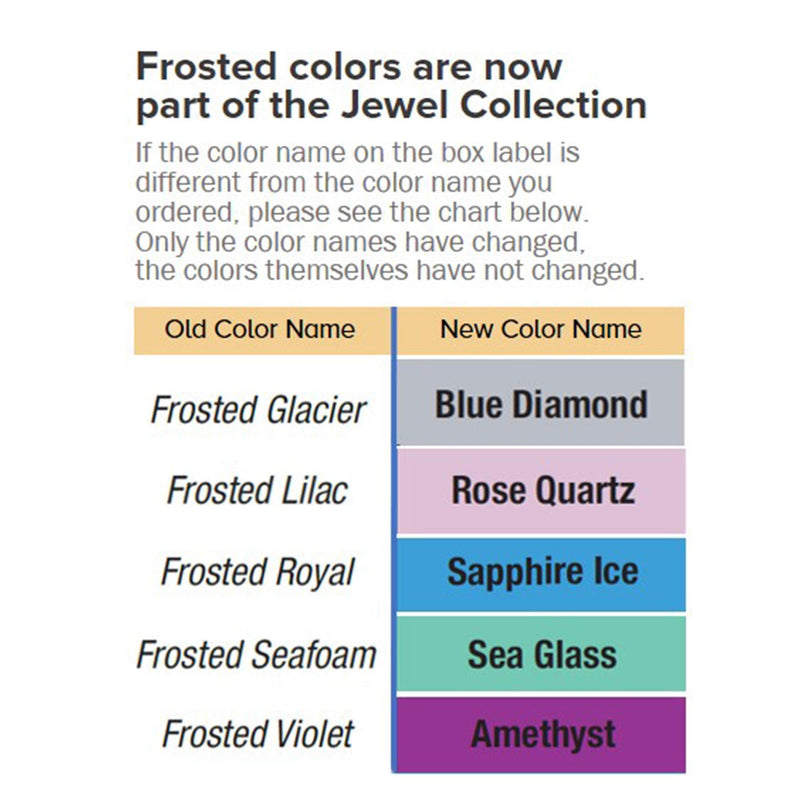
Task: Click the Frosted colors headline
Action: click(x=349, y=67)
